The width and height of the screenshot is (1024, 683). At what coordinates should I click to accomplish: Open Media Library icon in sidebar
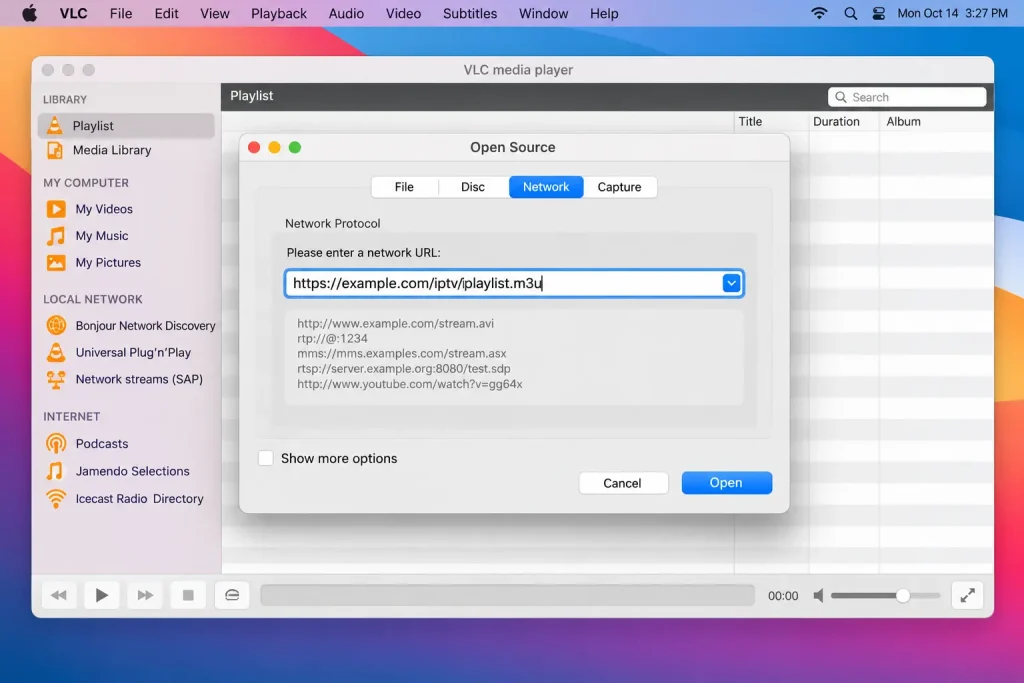(x=55, y=150)
